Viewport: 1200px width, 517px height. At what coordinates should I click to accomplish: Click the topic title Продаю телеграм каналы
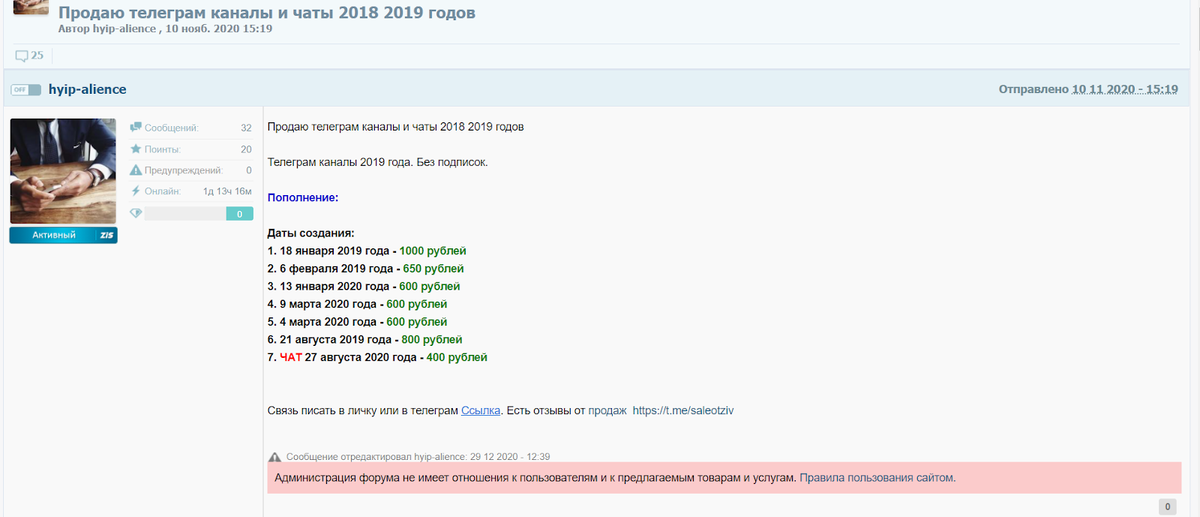pos(266,13)
